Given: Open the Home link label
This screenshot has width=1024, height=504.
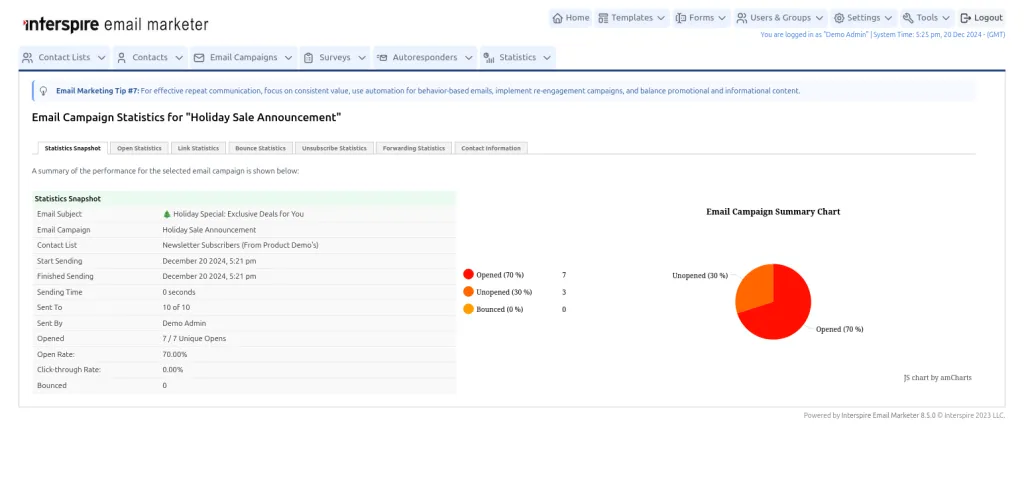Looking at the screenshot, I should (577, 18).
